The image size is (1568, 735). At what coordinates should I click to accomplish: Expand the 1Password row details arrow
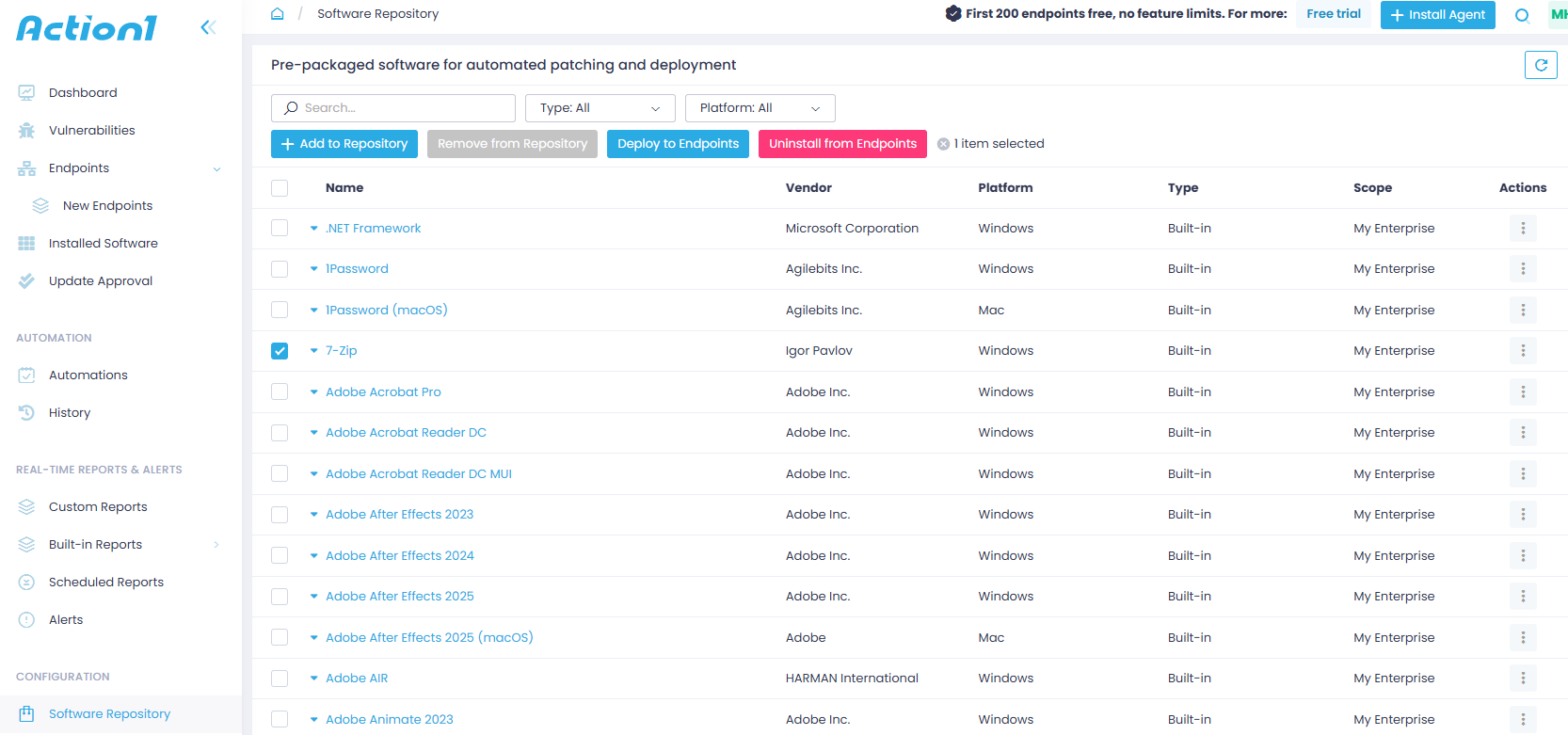314,269
